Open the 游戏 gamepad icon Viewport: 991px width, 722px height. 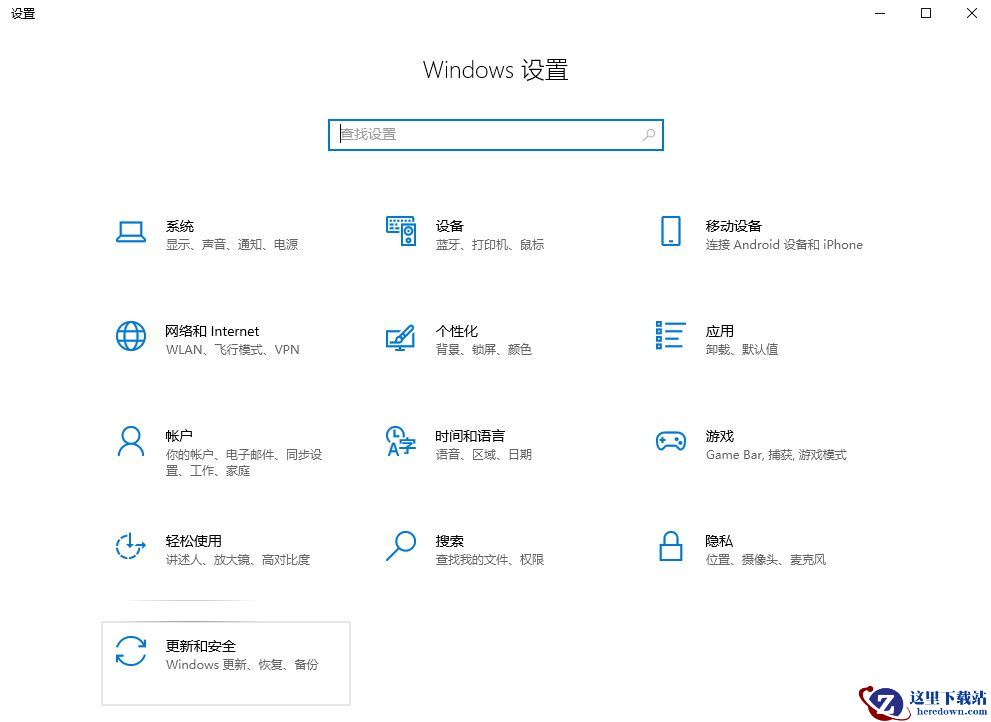(x=671, y=441)
